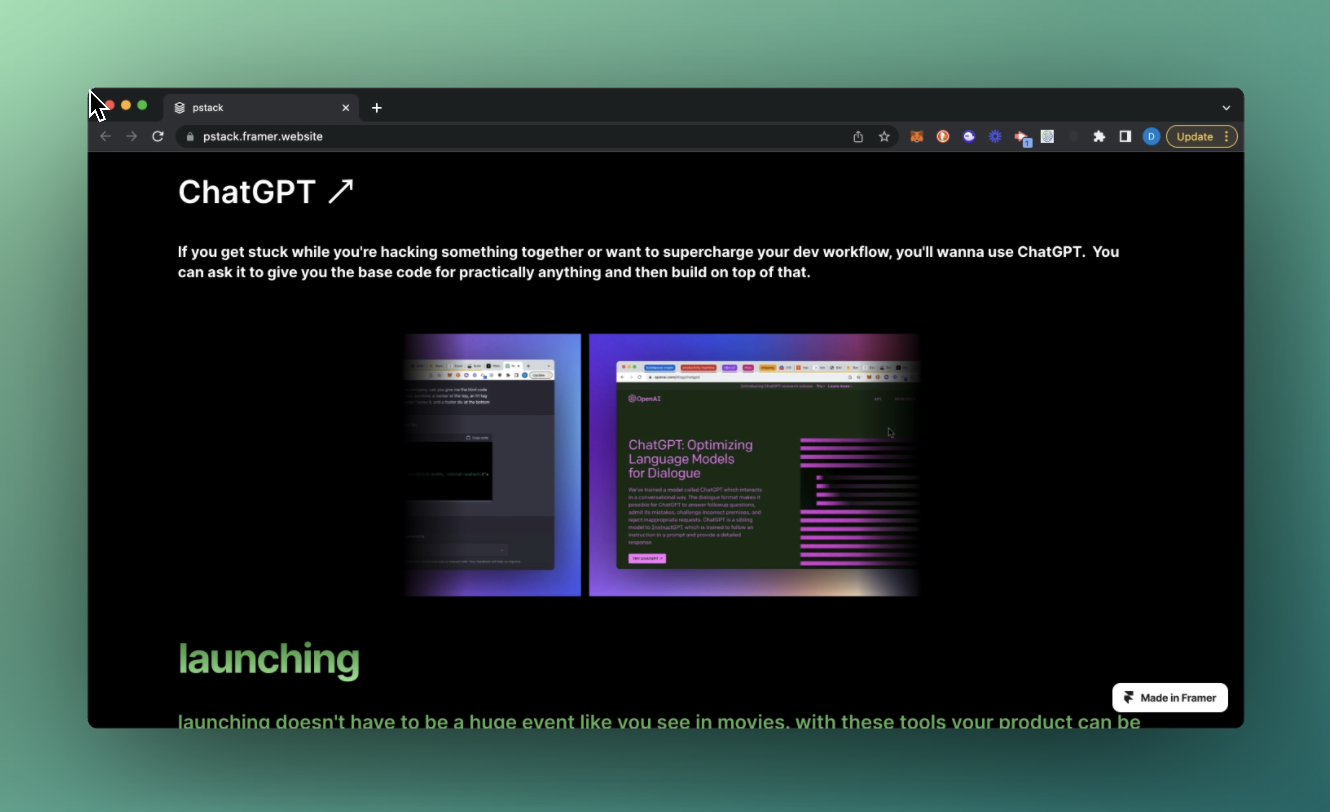Reload the pstack page
Image resolution: width=1330 pixels, height=812 pixels.
(158, 136)
